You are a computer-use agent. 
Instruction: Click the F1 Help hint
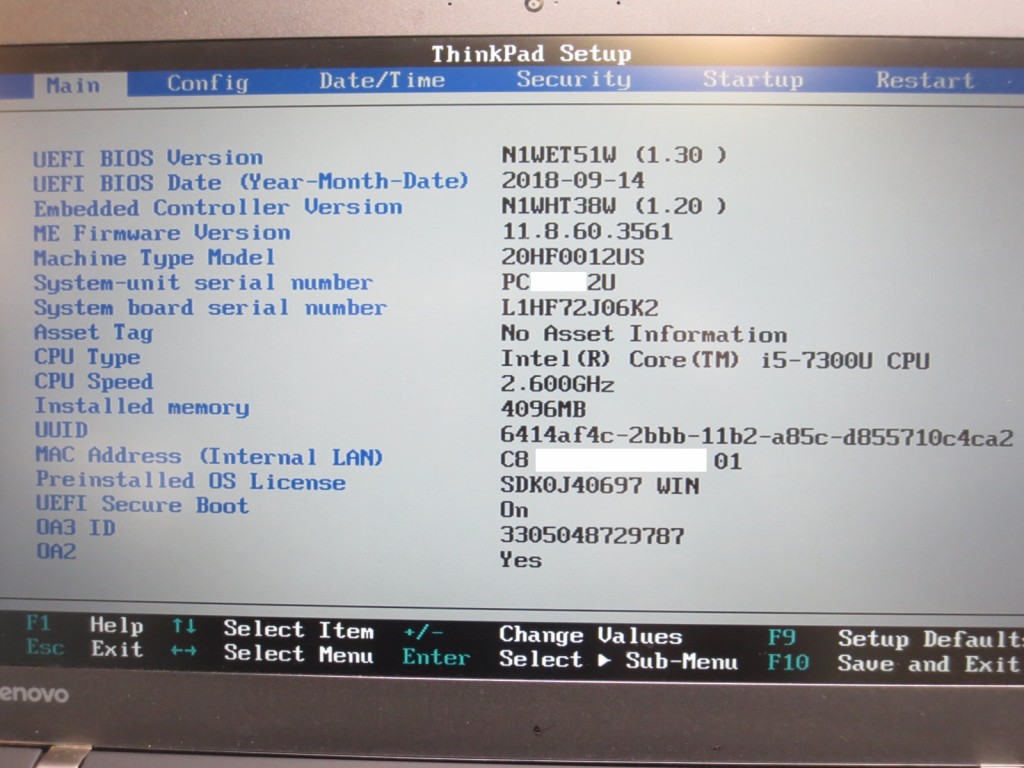click(x=84, y=625)
